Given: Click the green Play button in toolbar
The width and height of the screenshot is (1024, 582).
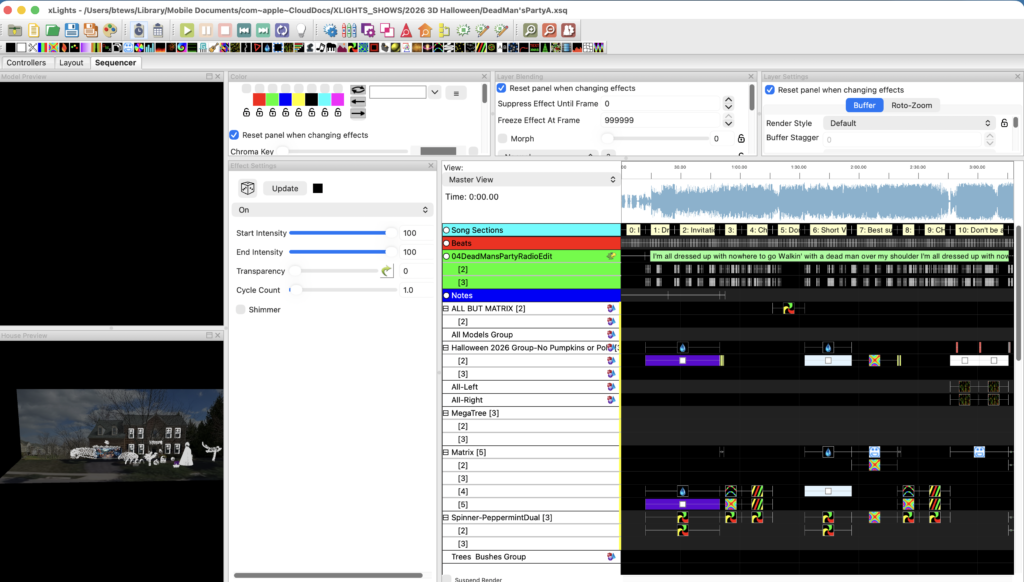Looking at the screenshot, I should pyautogui.click(x=187, y=30).
